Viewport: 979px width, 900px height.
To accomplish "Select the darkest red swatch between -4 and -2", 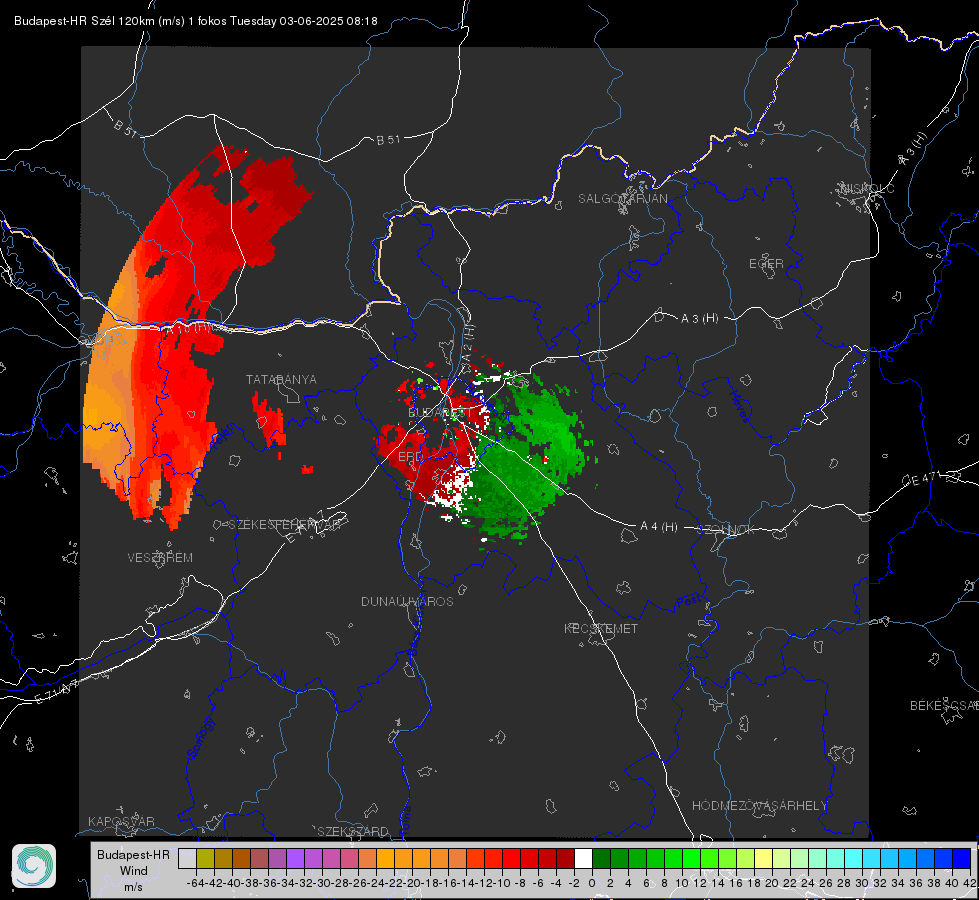I will pyautogui.click(x=565, y=858).
